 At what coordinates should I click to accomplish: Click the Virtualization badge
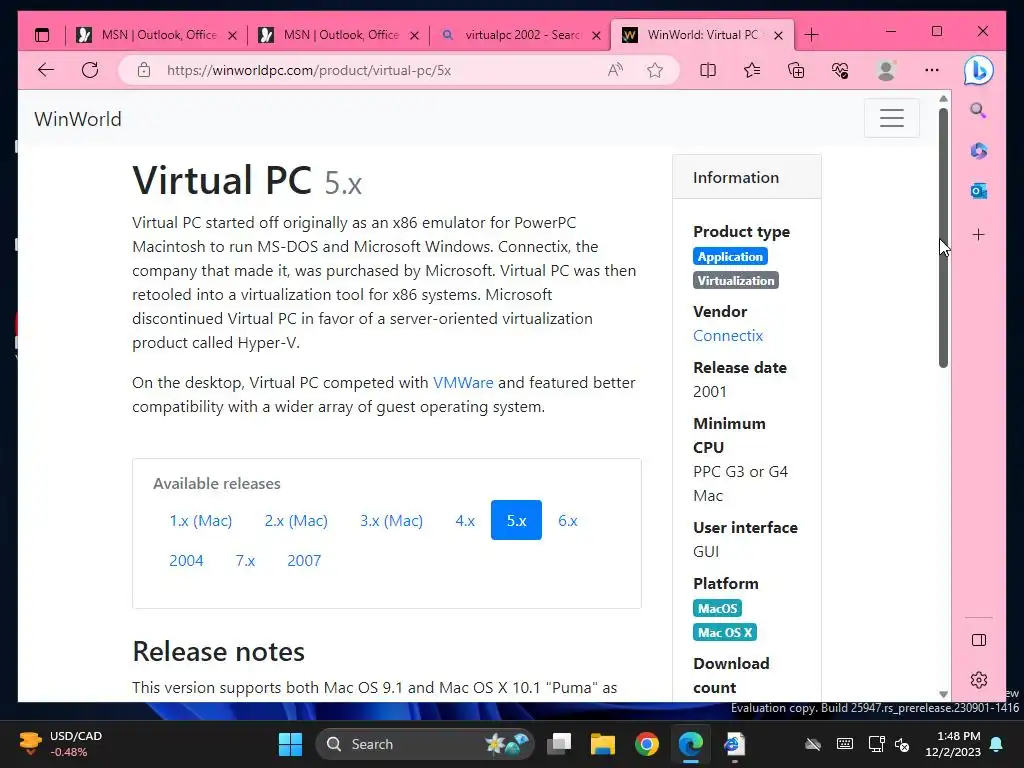(735, 281)
